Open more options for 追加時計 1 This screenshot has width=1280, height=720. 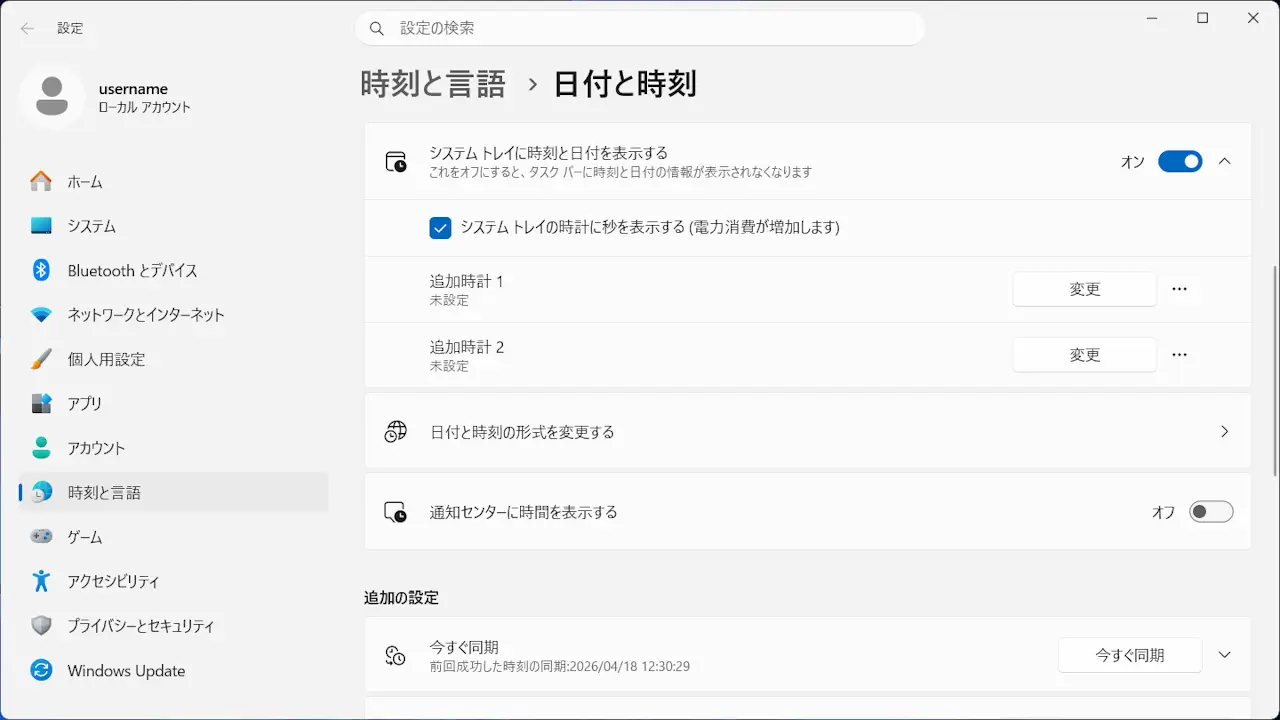click(1179, 289)
